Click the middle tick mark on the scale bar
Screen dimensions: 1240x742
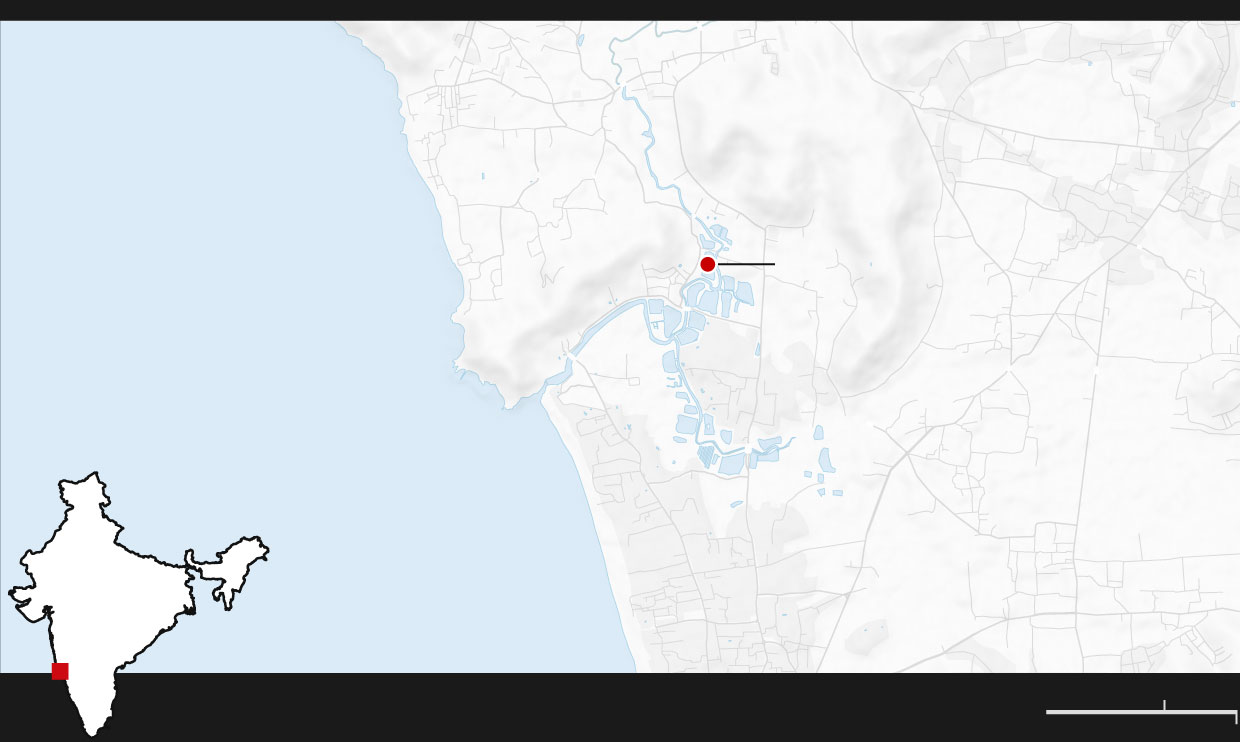click(x=1164, y=705)
